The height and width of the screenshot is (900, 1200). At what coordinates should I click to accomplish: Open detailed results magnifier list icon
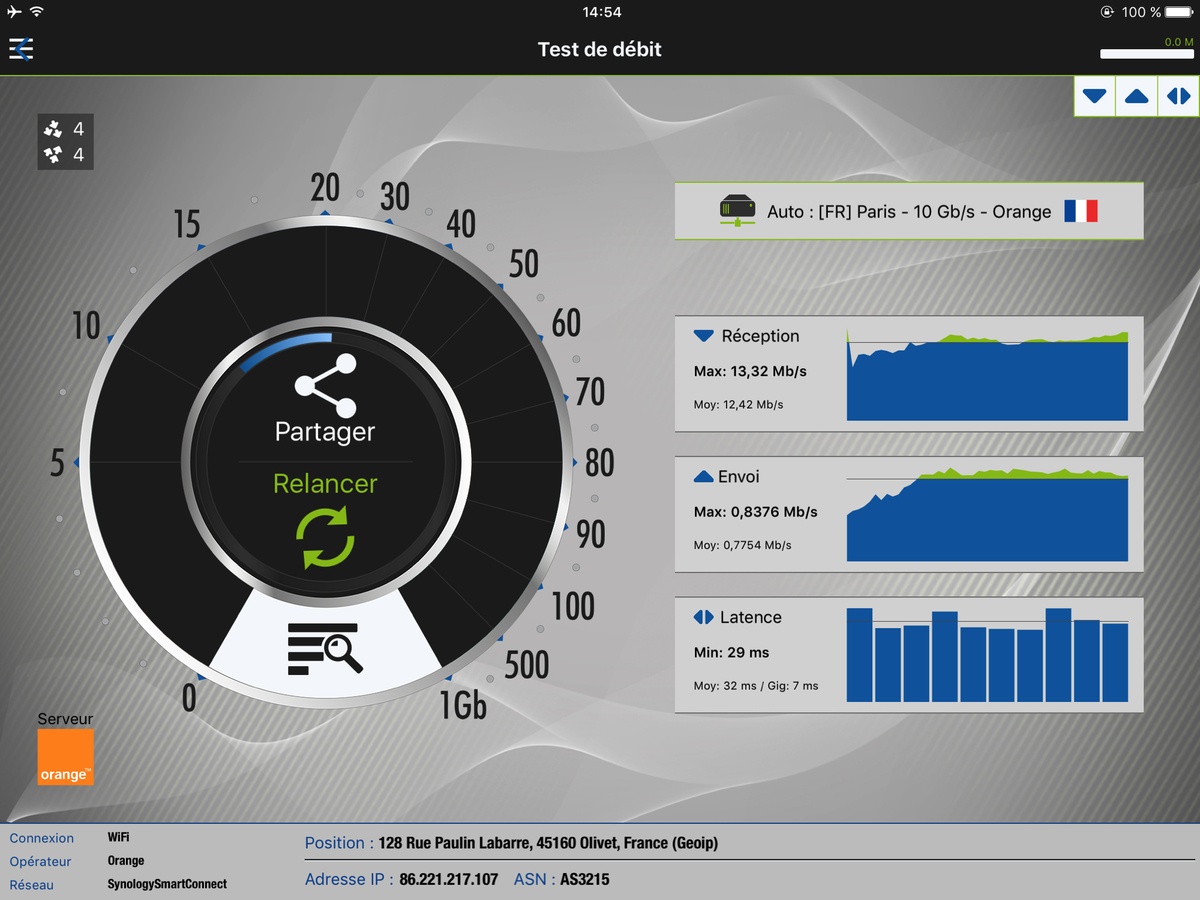click(x=325, y=648)
